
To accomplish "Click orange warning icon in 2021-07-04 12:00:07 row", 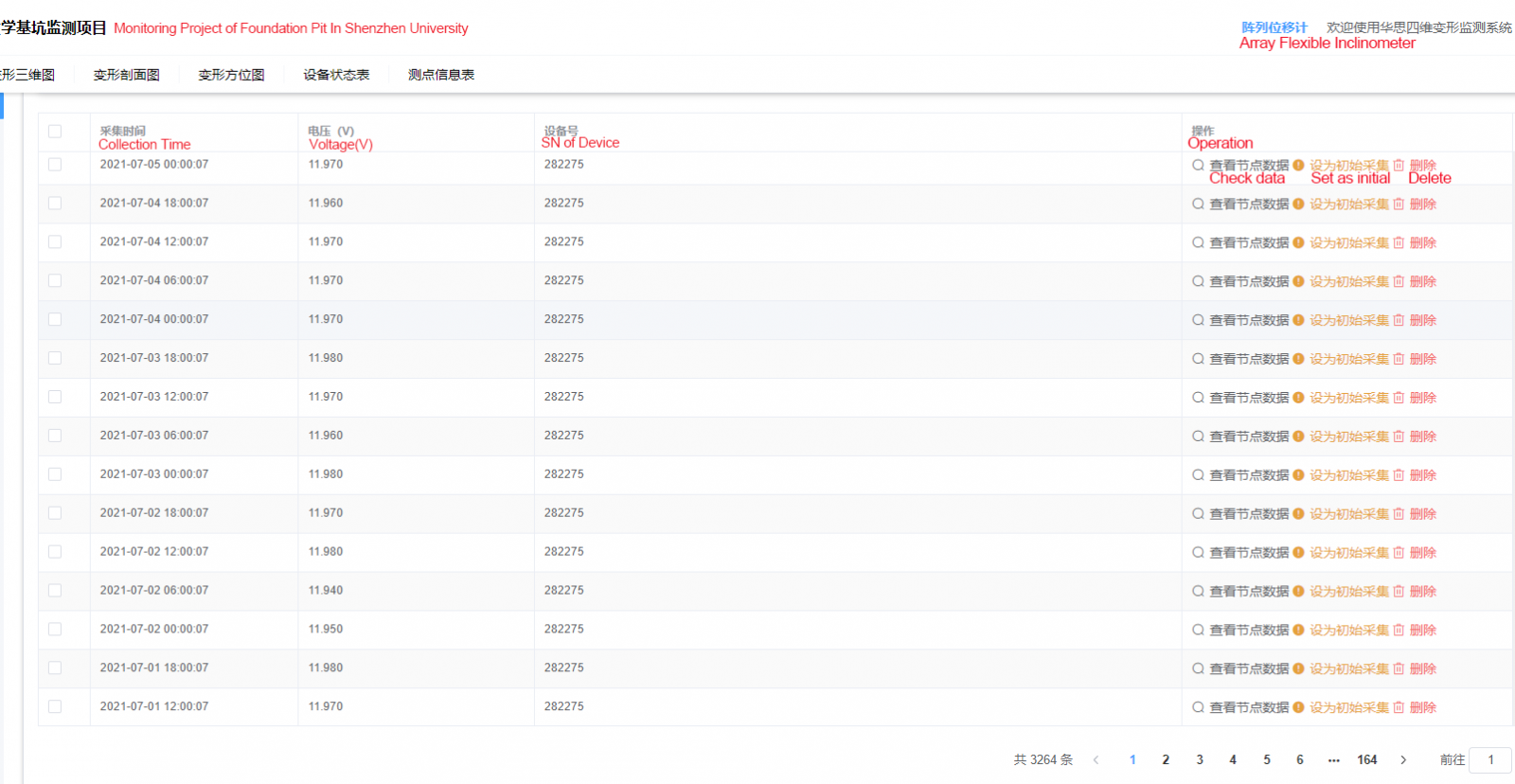I will pyautogui.click(x=1298, y=242).
